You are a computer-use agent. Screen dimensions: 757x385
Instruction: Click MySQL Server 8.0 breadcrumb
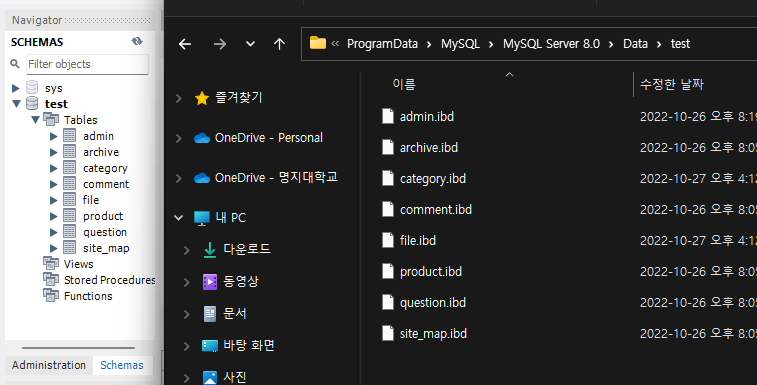[551, 44]
